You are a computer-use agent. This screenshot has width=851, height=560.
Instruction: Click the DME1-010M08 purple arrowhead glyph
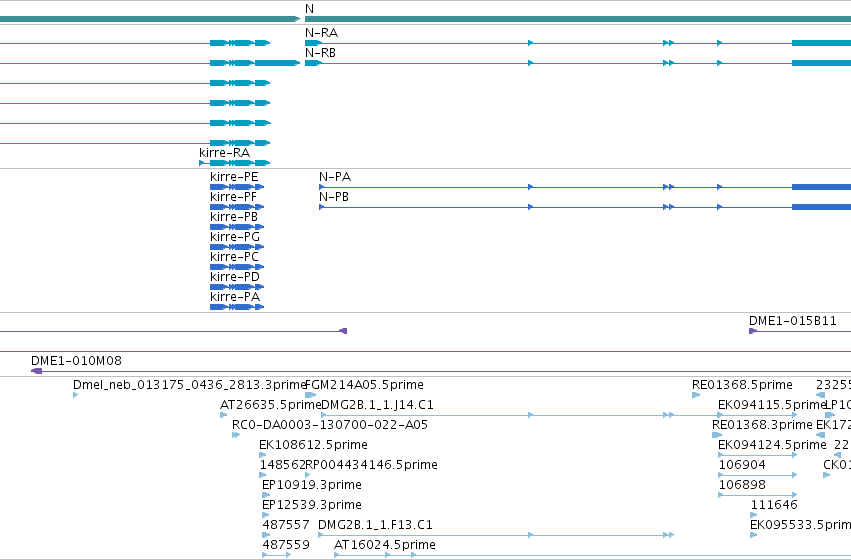click(x=37, y=371)
